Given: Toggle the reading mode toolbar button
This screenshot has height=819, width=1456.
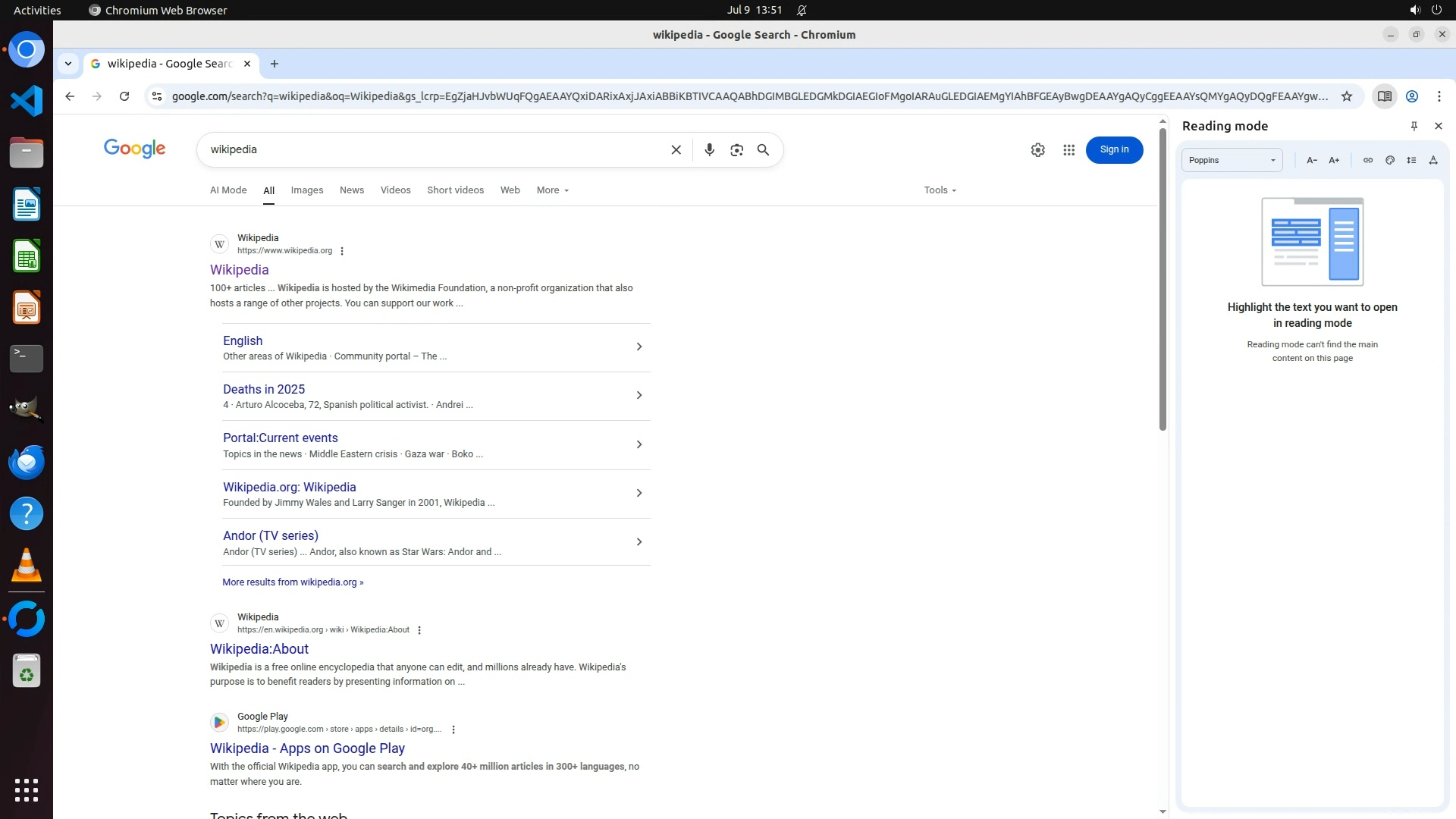Looking at the screenshot, I should [x=1384, y=96].
